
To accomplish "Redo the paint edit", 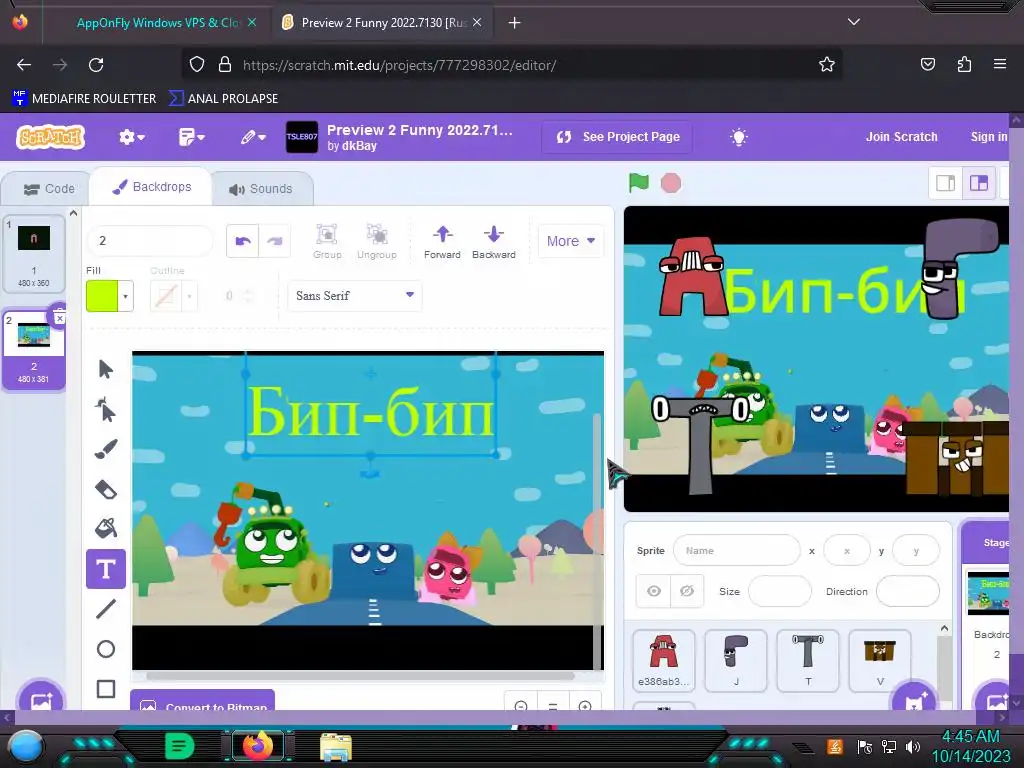I will coord(274,241).
